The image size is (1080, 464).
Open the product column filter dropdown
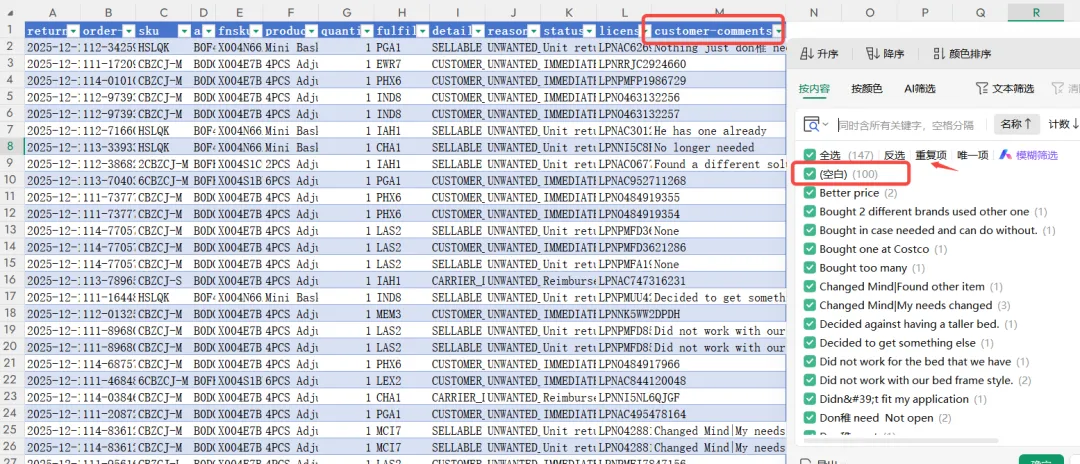click(x=311, y=32)
